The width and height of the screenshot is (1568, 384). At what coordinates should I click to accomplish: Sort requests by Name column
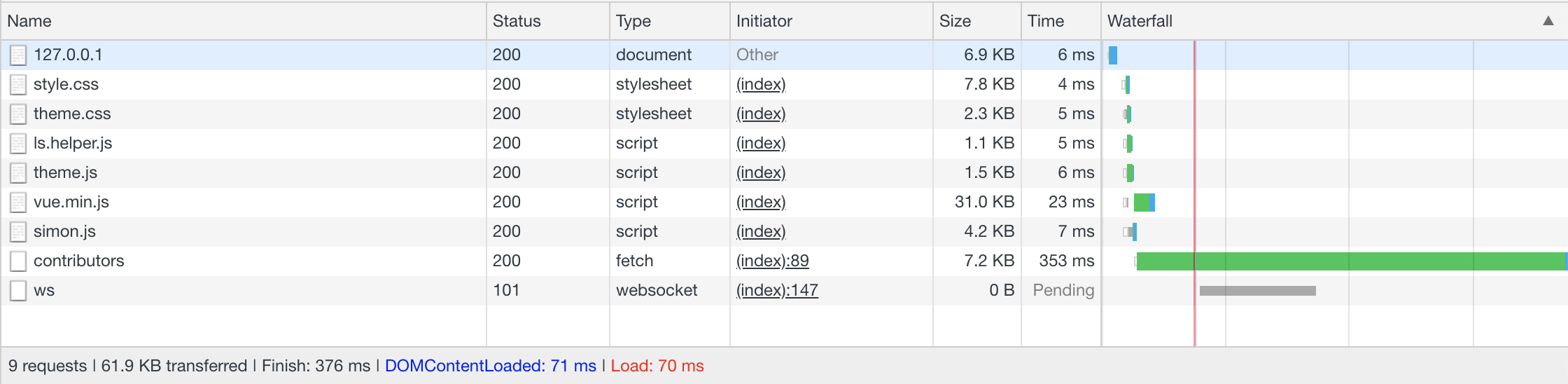pos(29,21)
